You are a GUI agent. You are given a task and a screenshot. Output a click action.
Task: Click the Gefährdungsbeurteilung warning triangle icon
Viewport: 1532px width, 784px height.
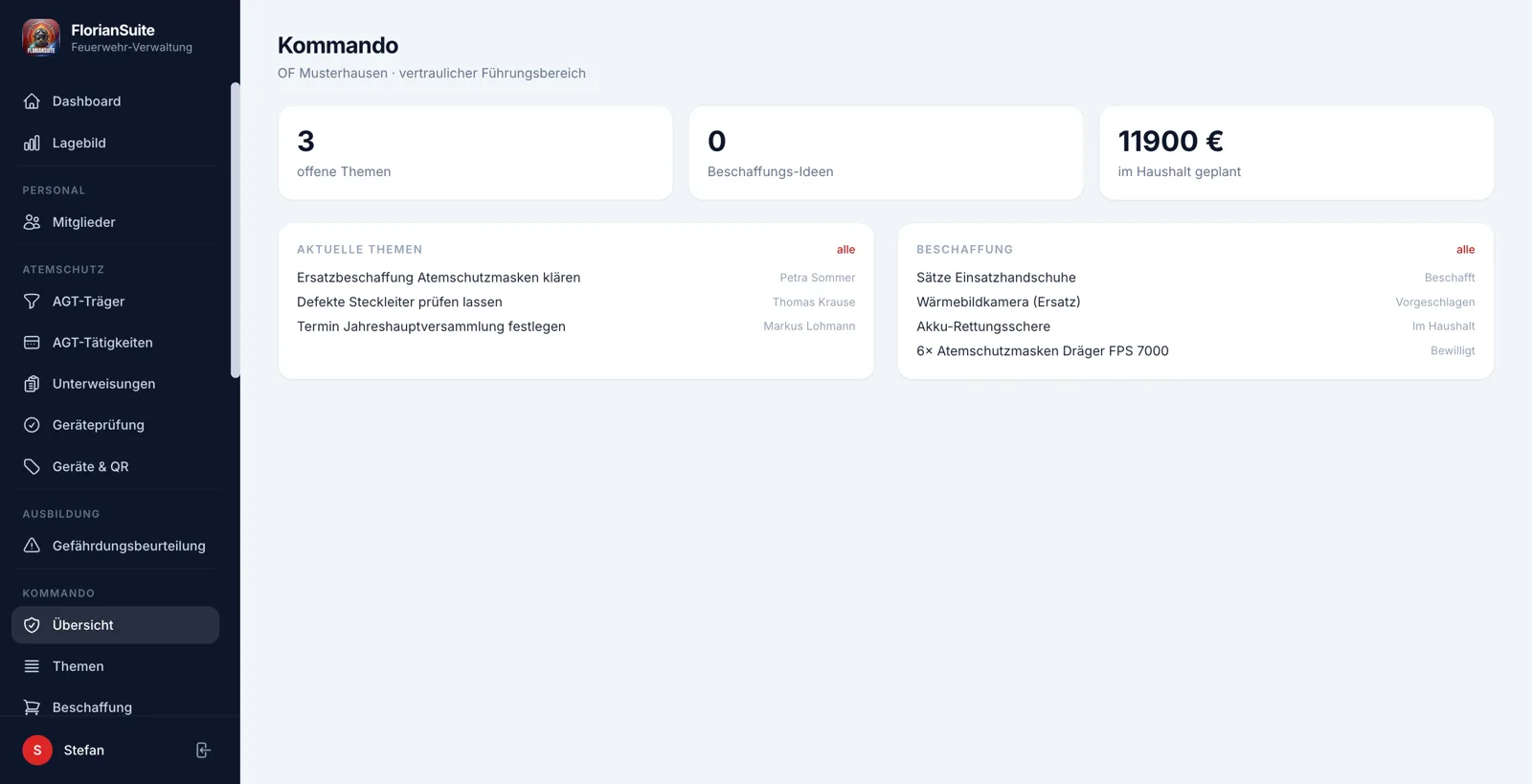click(32, 546)
